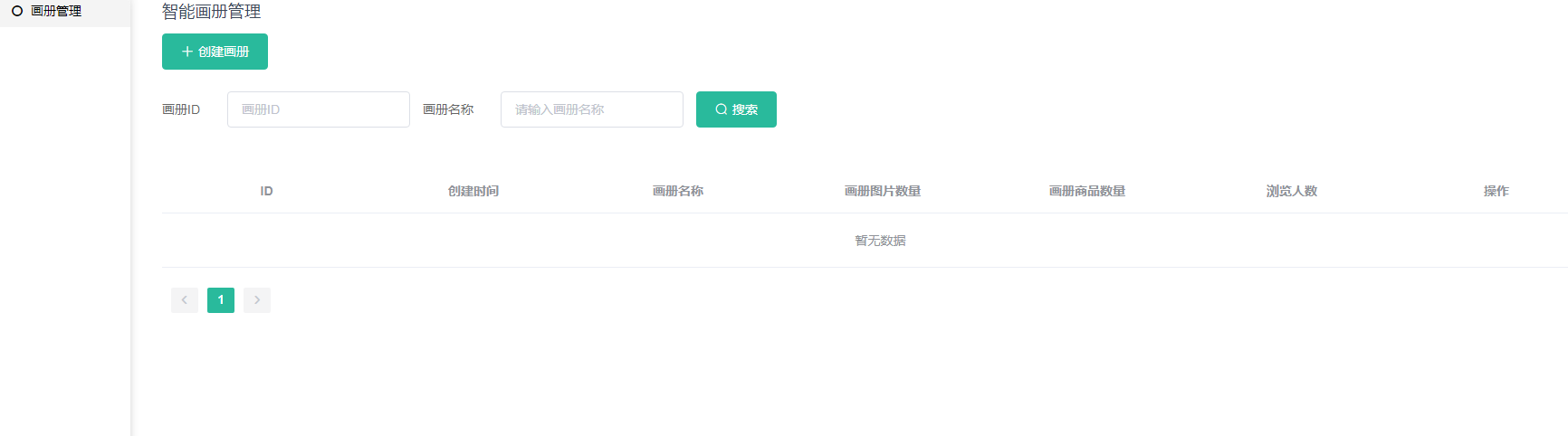Select the 创建时间 column header
Screen dimensions: 1568x436
pyautogui.click(x=473, y=191)
